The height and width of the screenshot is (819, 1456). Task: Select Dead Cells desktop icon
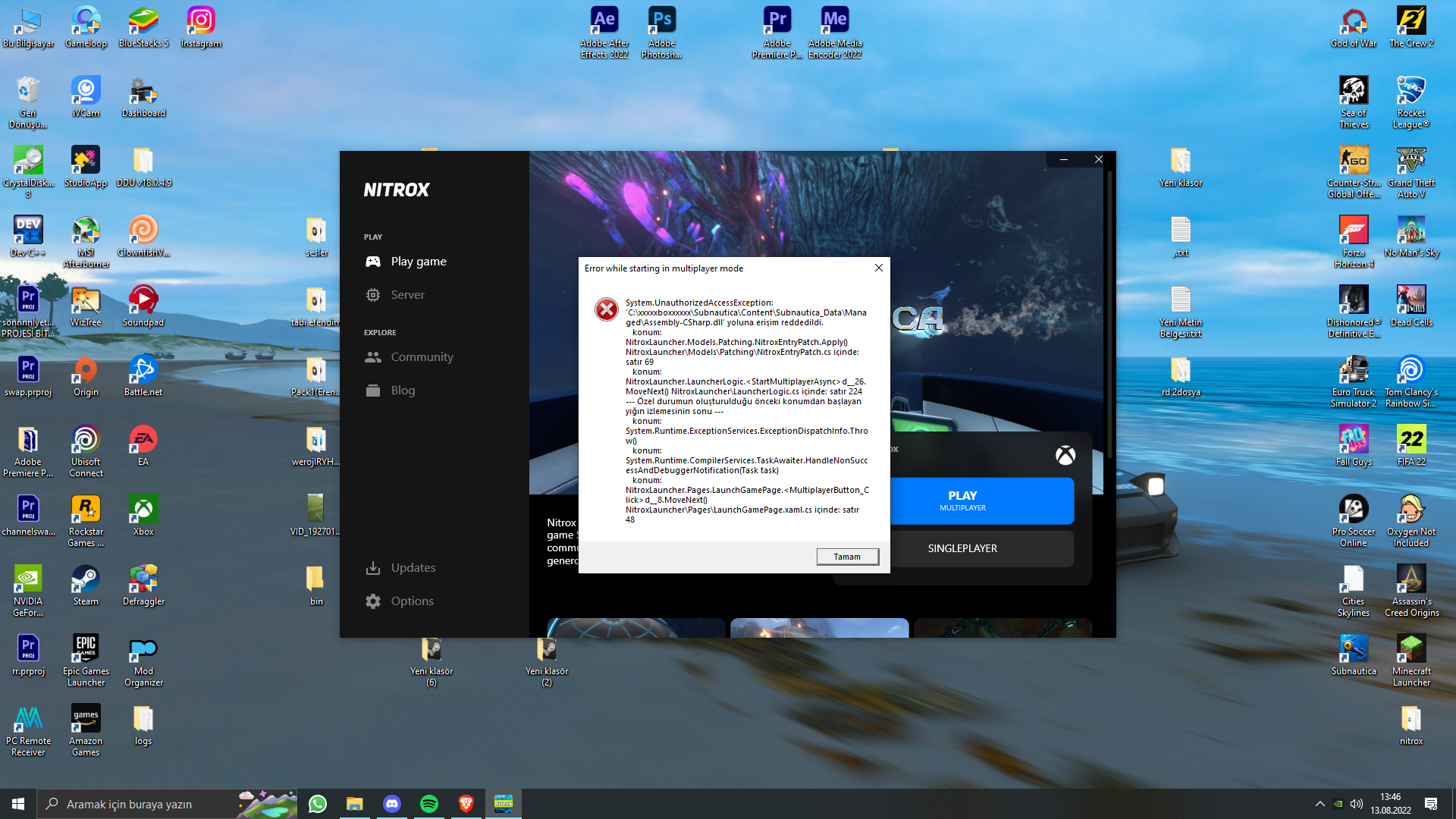tap(1411, 306)
